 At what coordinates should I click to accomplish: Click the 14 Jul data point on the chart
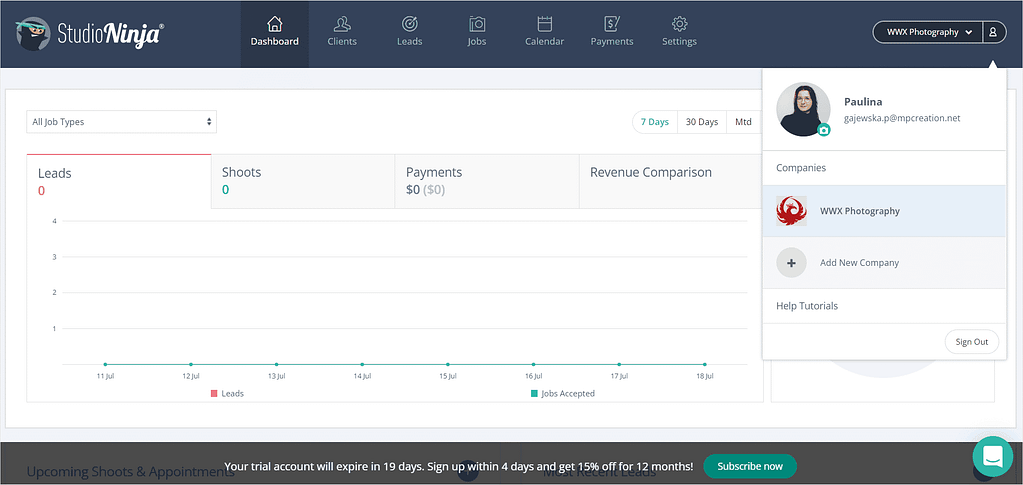pyautogui.click(x=362, y=364)
